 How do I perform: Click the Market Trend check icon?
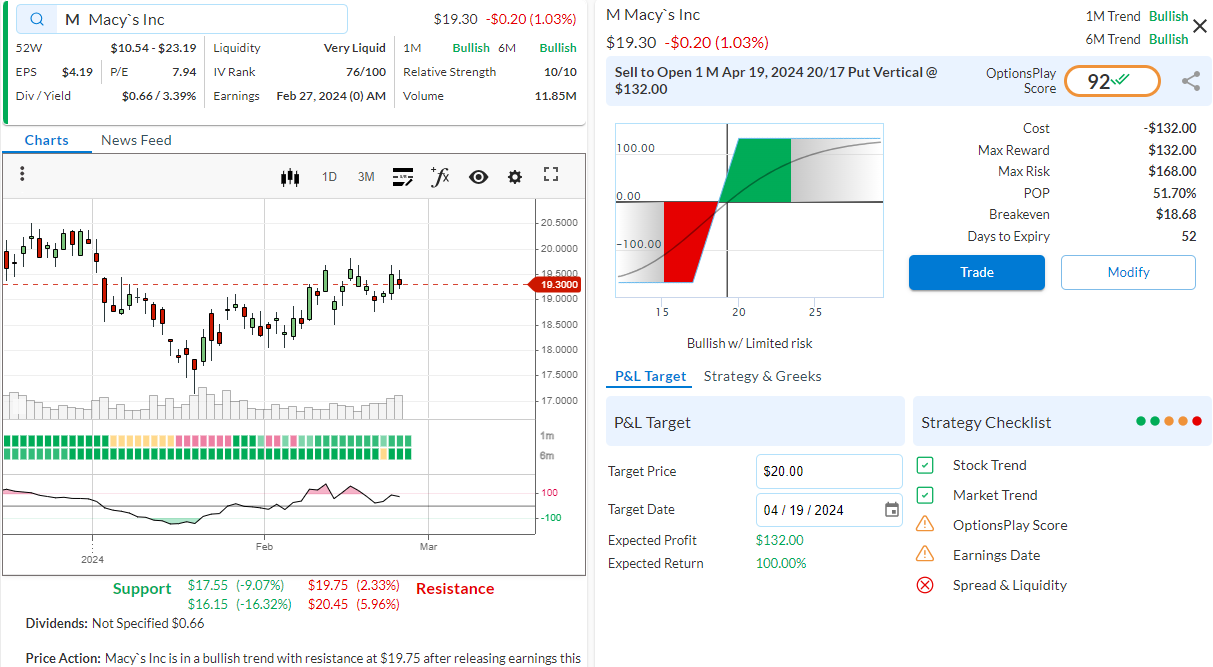pyautogui.click(x=925, y=495)
